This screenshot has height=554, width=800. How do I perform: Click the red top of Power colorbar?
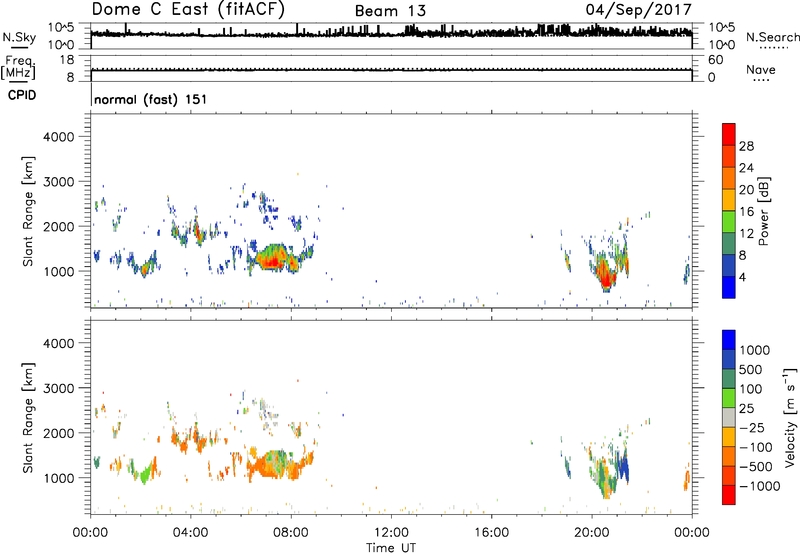click(x=729, y=134)
